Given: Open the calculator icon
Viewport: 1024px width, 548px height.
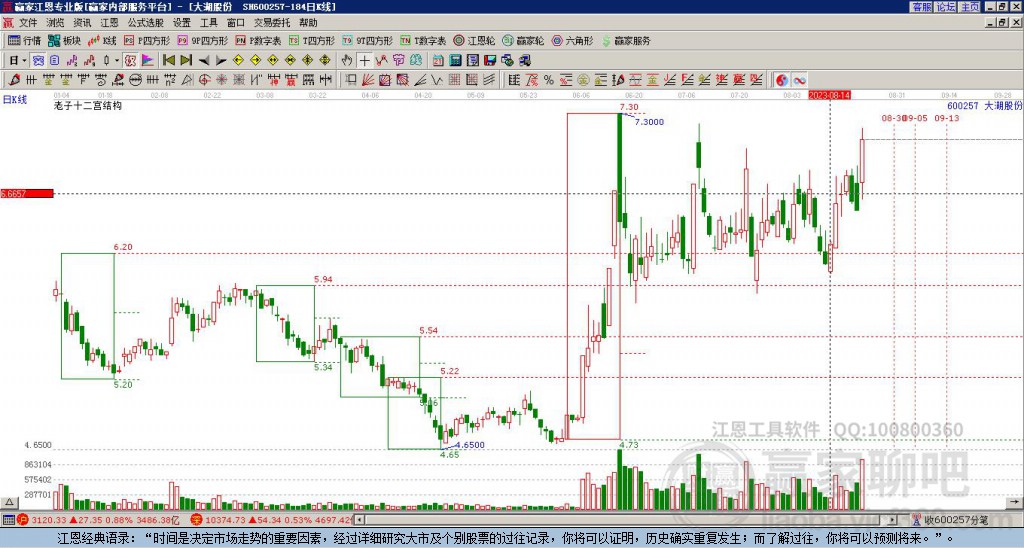Looking at the screenshot, I should point(455,61).
